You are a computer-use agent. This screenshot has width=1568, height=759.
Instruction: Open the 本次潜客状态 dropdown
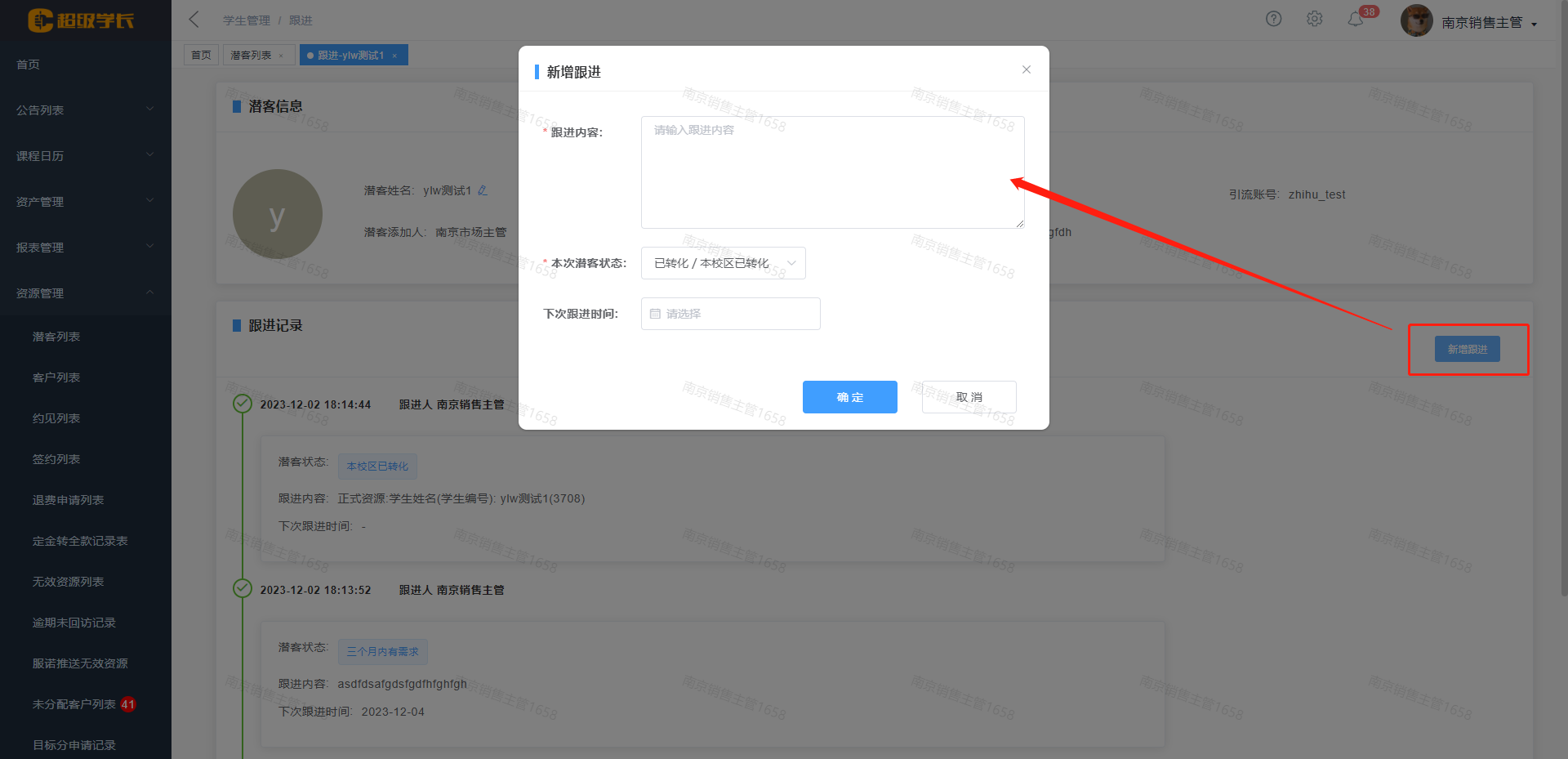tap(723, 263)
